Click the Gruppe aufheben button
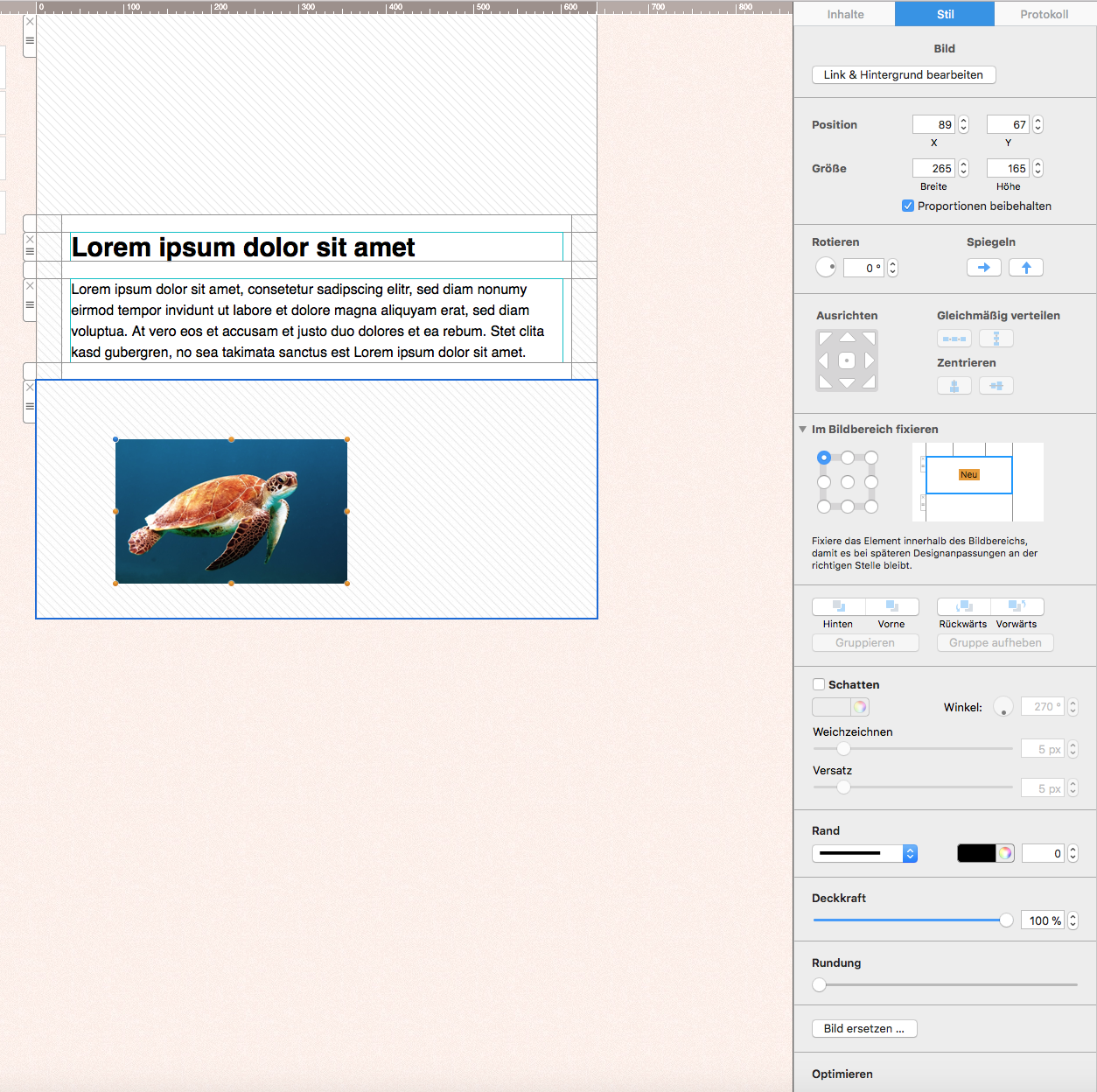Screen dimensions: 1097x1092 996,642
